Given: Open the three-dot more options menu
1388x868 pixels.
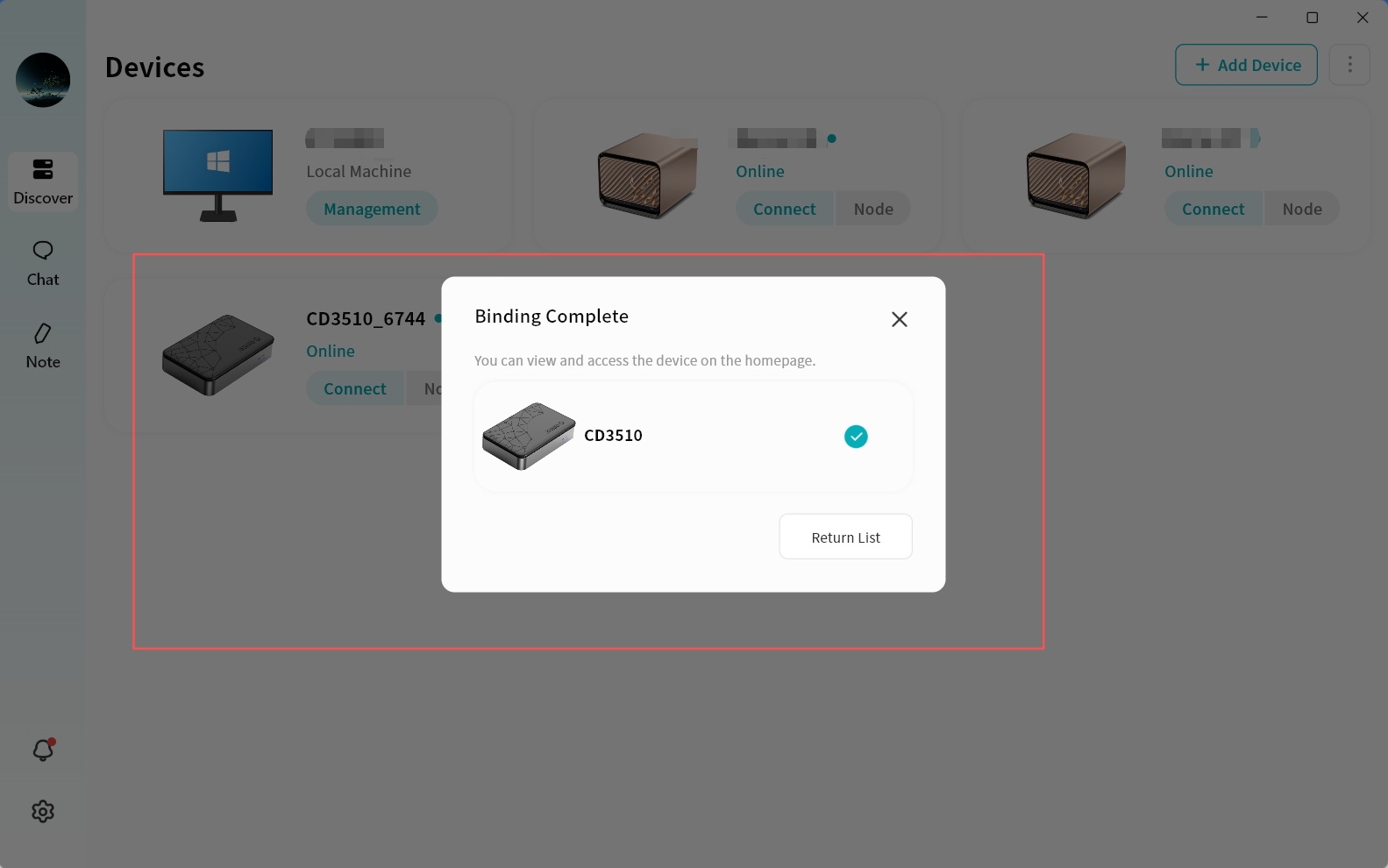Looking at the screenshot, I should (1349, 65).
